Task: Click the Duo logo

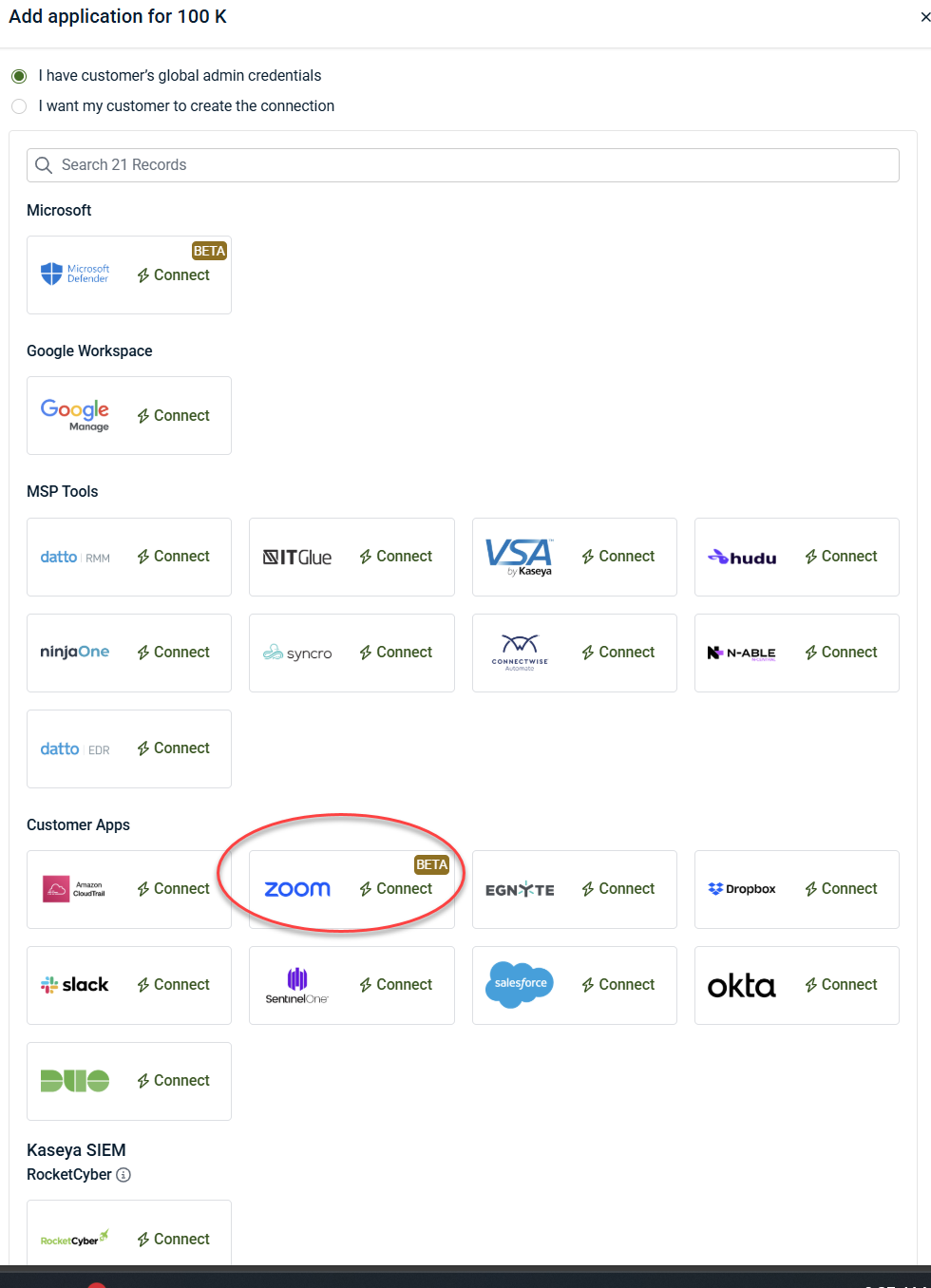Action: coord(75,1081)
